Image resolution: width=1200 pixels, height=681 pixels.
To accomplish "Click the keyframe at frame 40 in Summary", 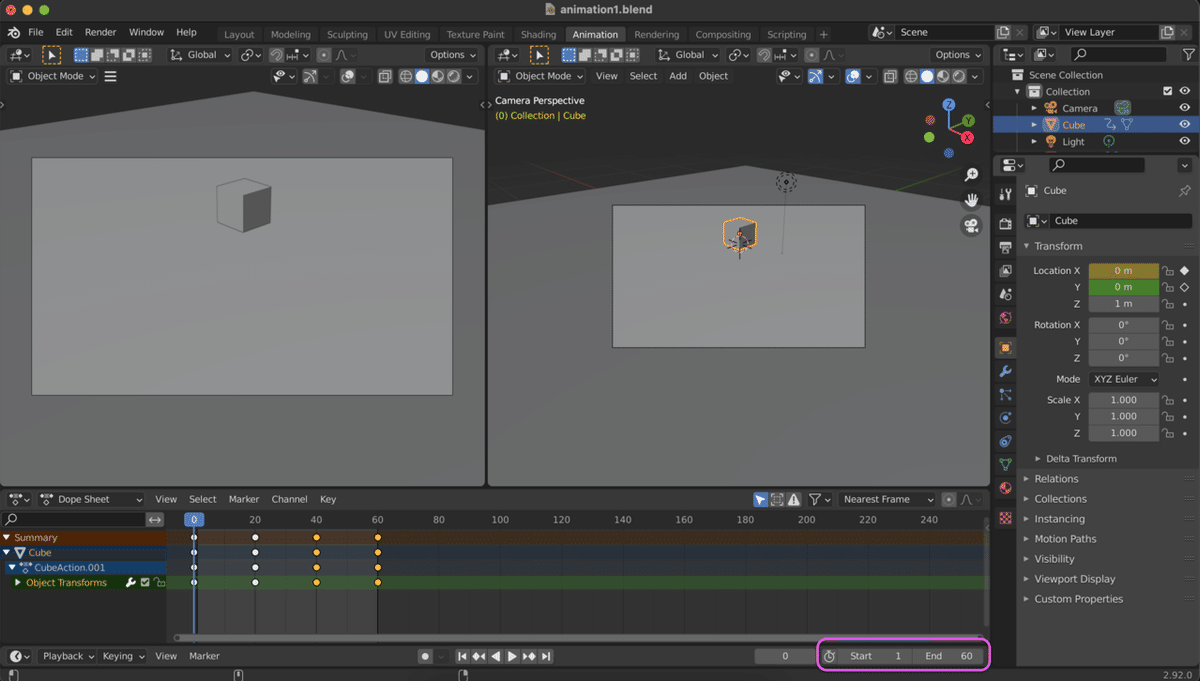I will 317,538.
